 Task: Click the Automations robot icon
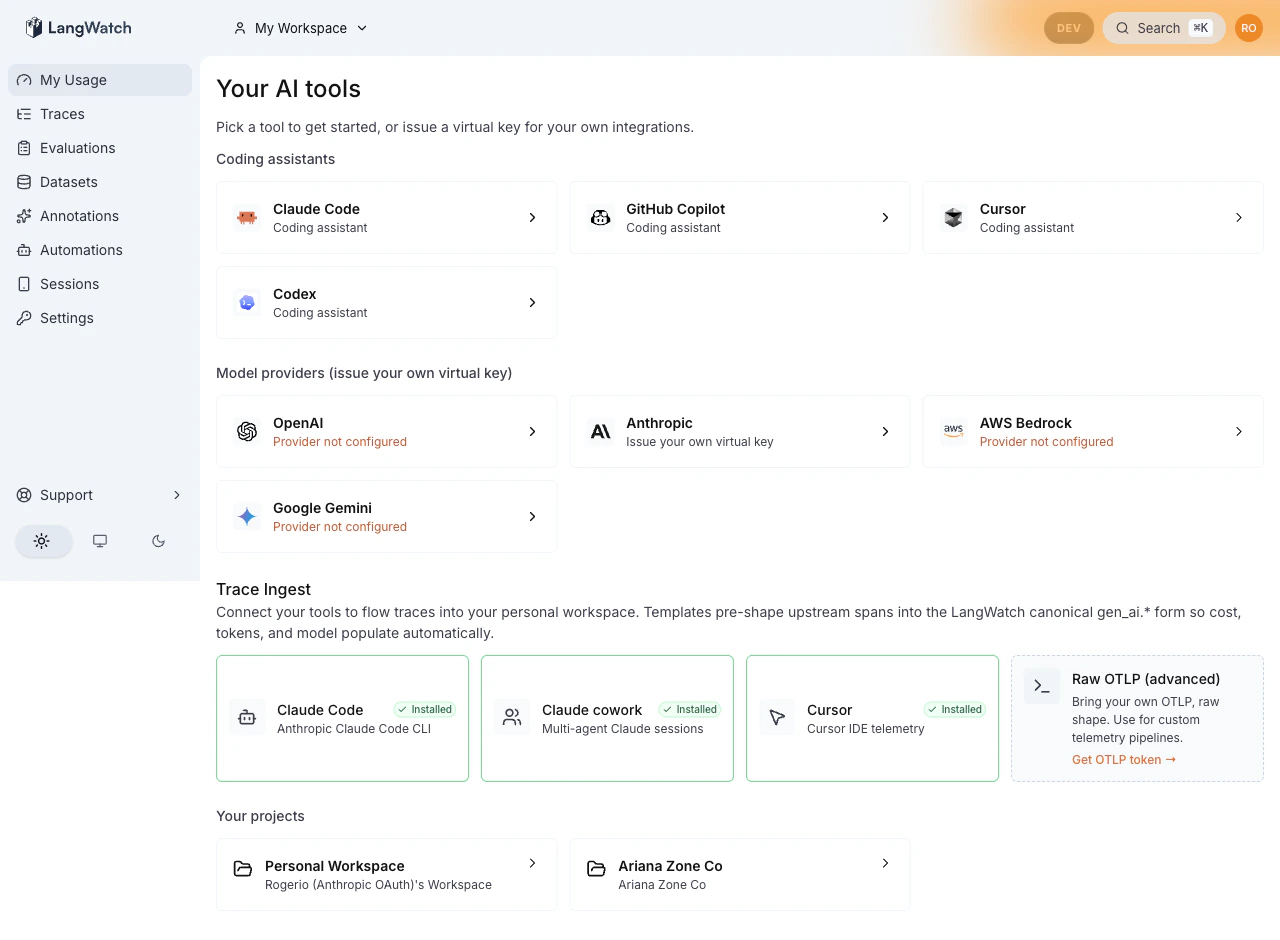pyautogui.click(x=24, y=250)
